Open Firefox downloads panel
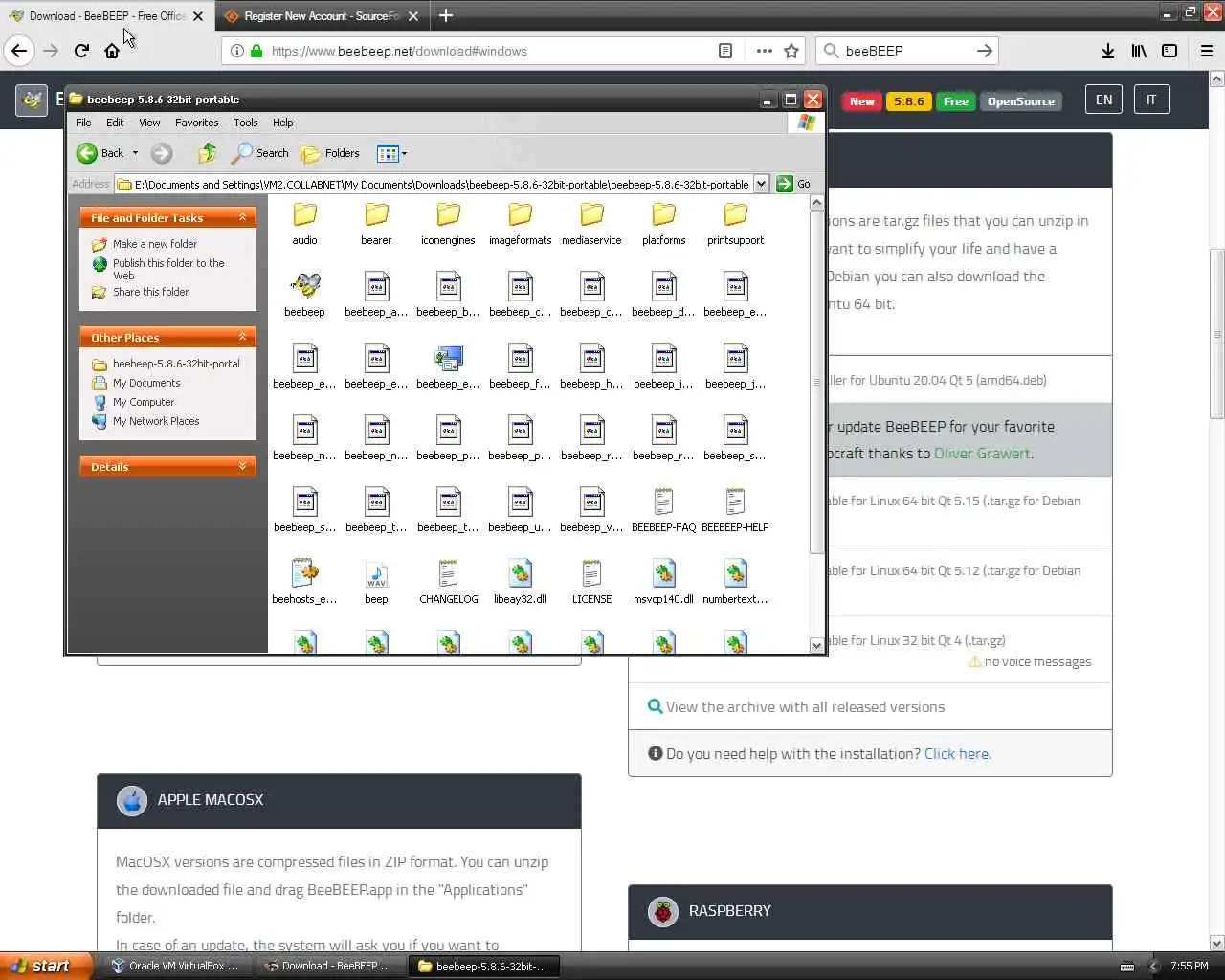 [1107, 51]
